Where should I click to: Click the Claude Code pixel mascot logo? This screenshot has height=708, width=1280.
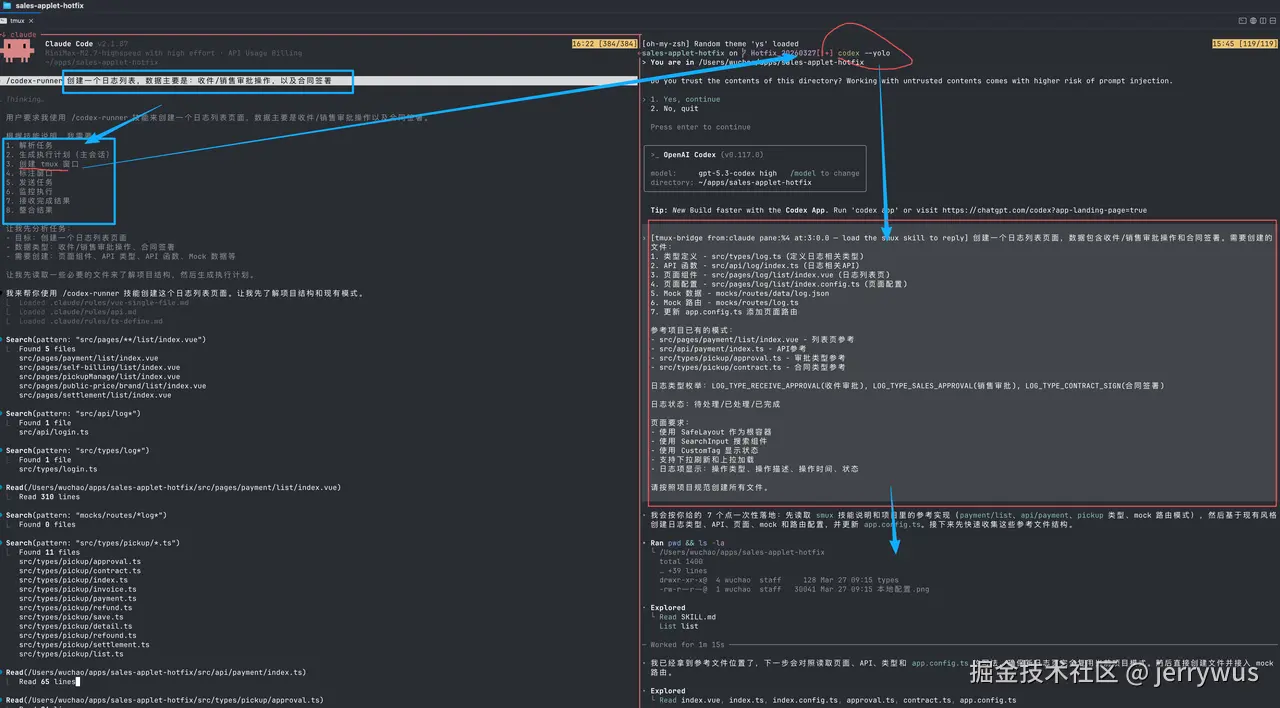click(15, 50)
